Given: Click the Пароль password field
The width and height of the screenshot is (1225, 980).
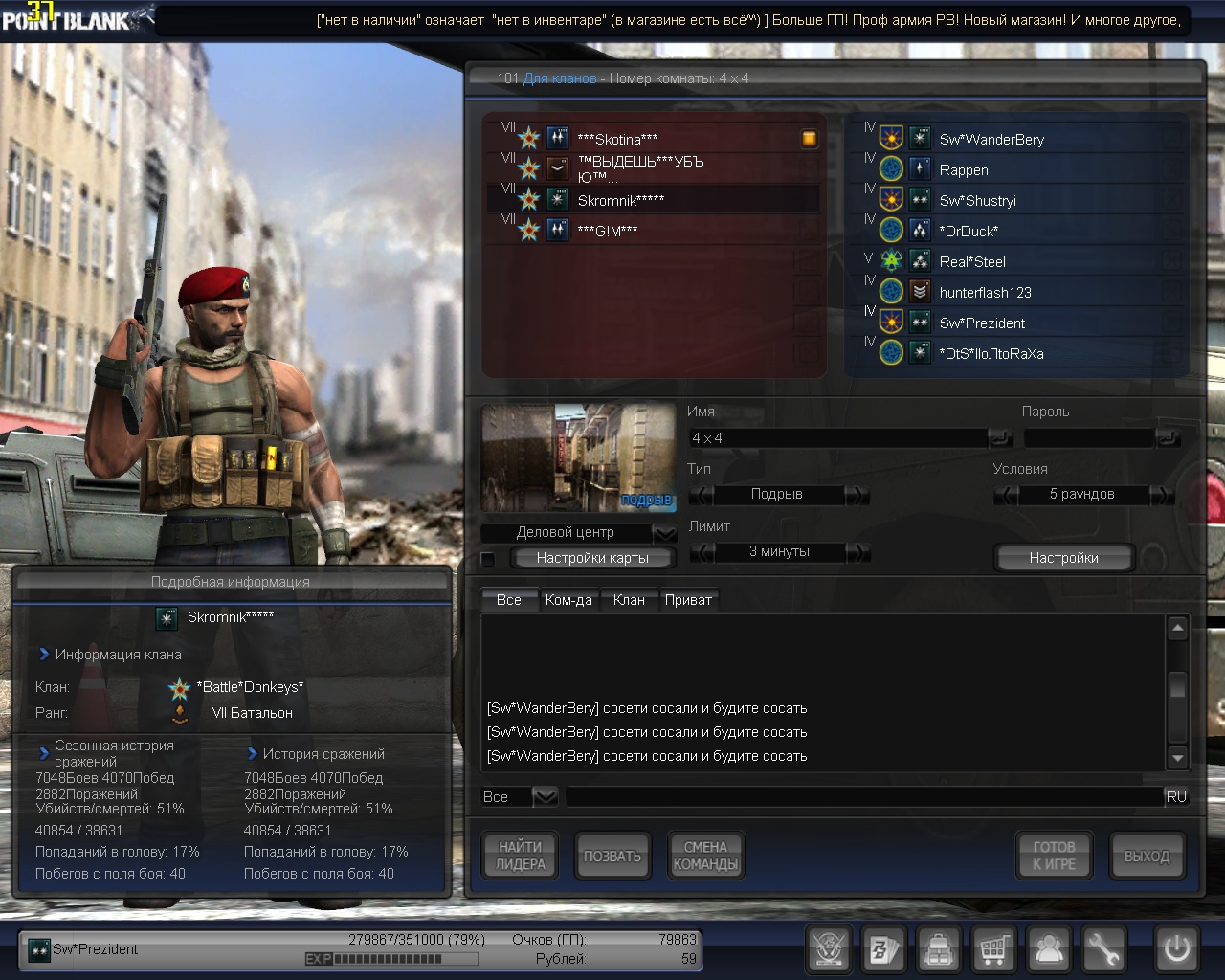Looking at the screenshot, I should click(x=1090, y=438).
